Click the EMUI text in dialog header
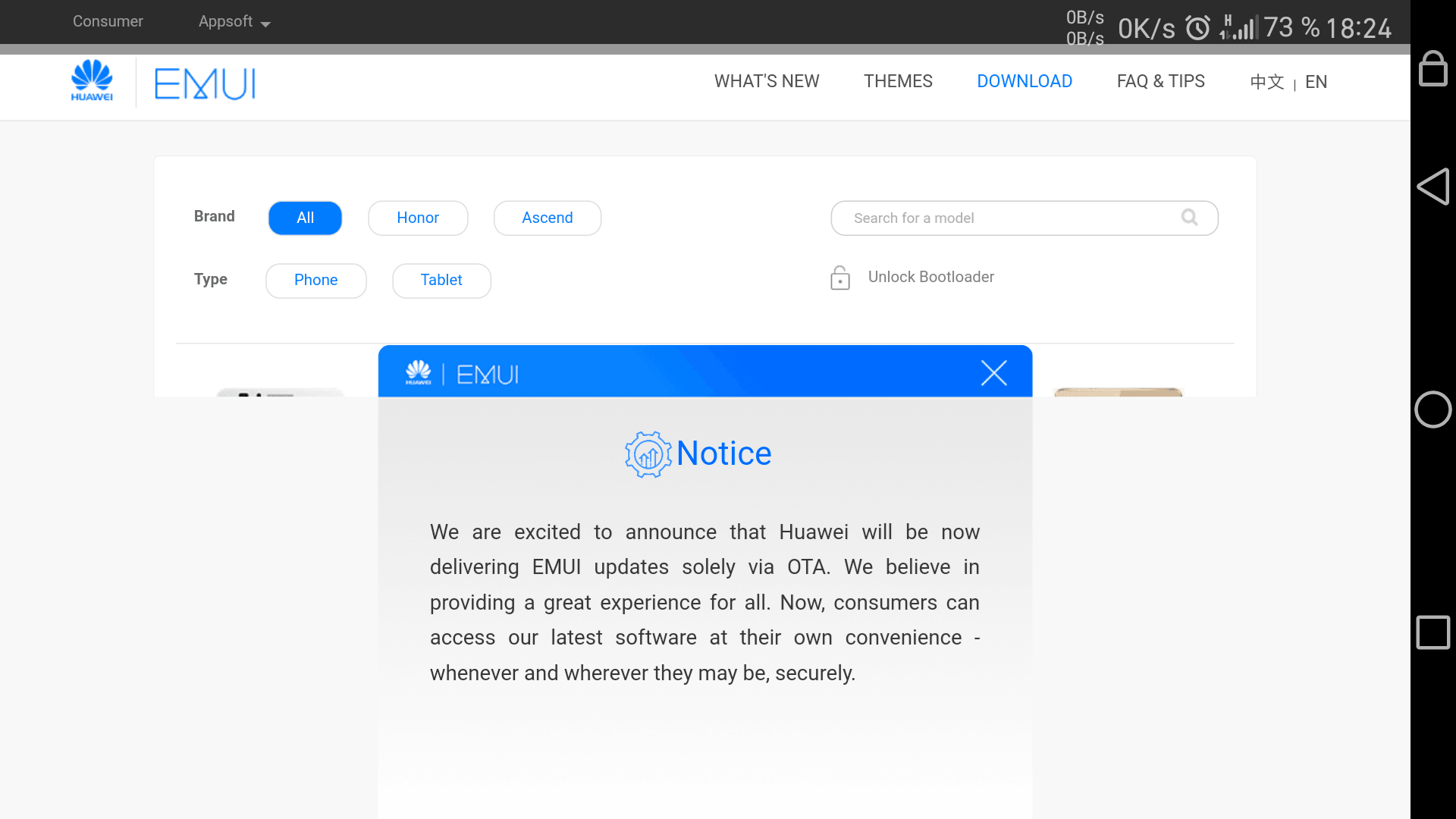Screen dimensions: 1456x819 coord(488,375)
